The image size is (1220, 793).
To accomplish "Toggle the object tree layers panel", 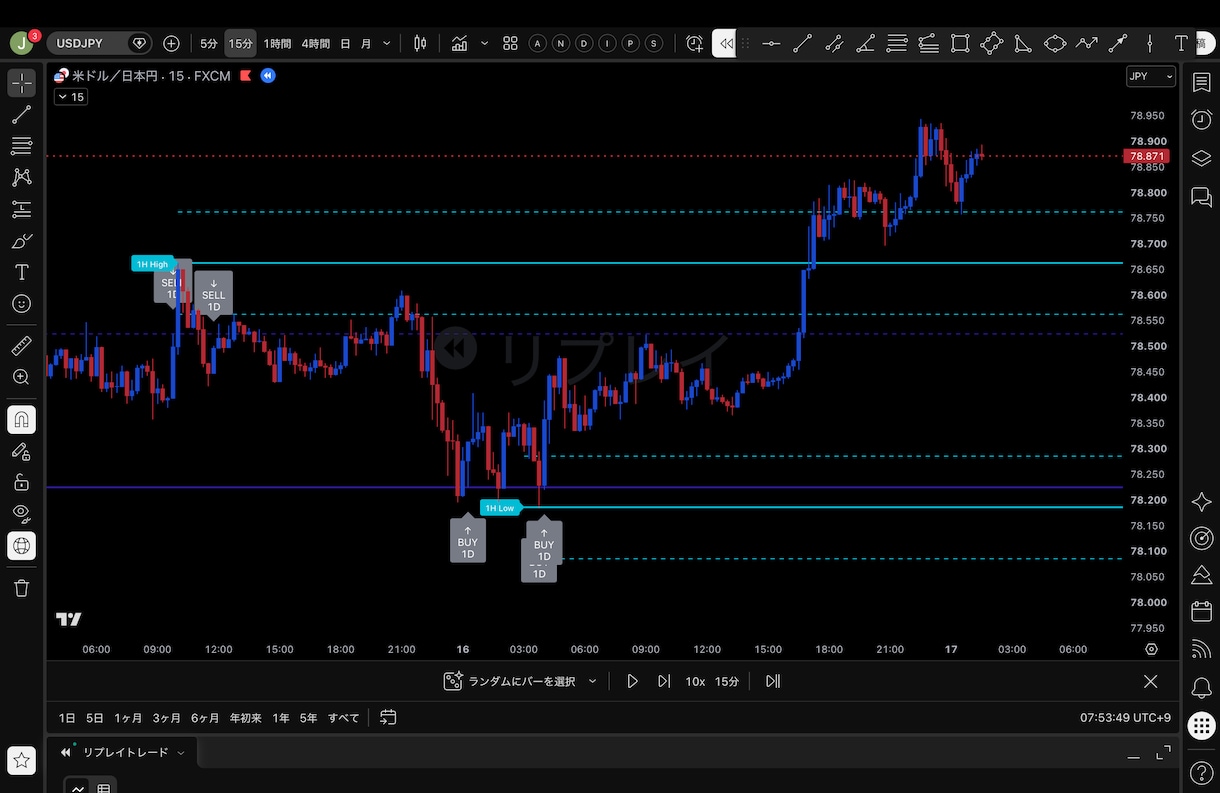I will pos(1201,158).
